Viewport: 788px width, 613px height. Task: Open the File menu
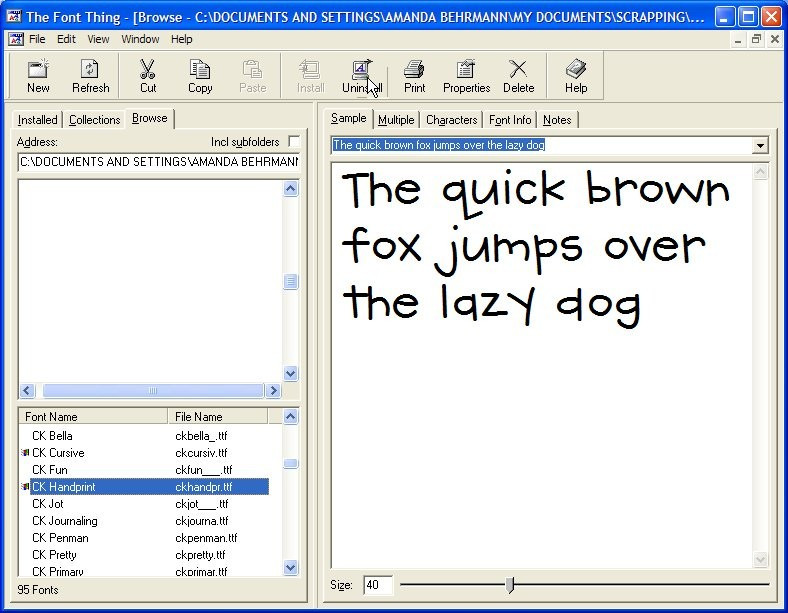click(37, 39)
